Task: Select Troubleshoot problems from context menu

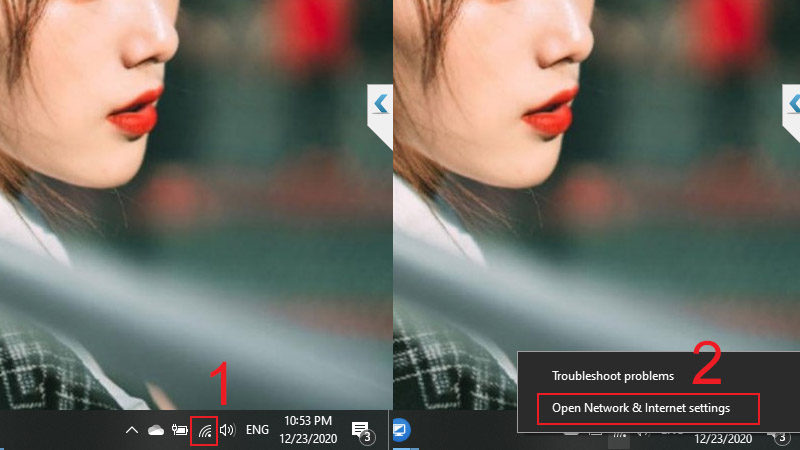Action: click(613, 376)
